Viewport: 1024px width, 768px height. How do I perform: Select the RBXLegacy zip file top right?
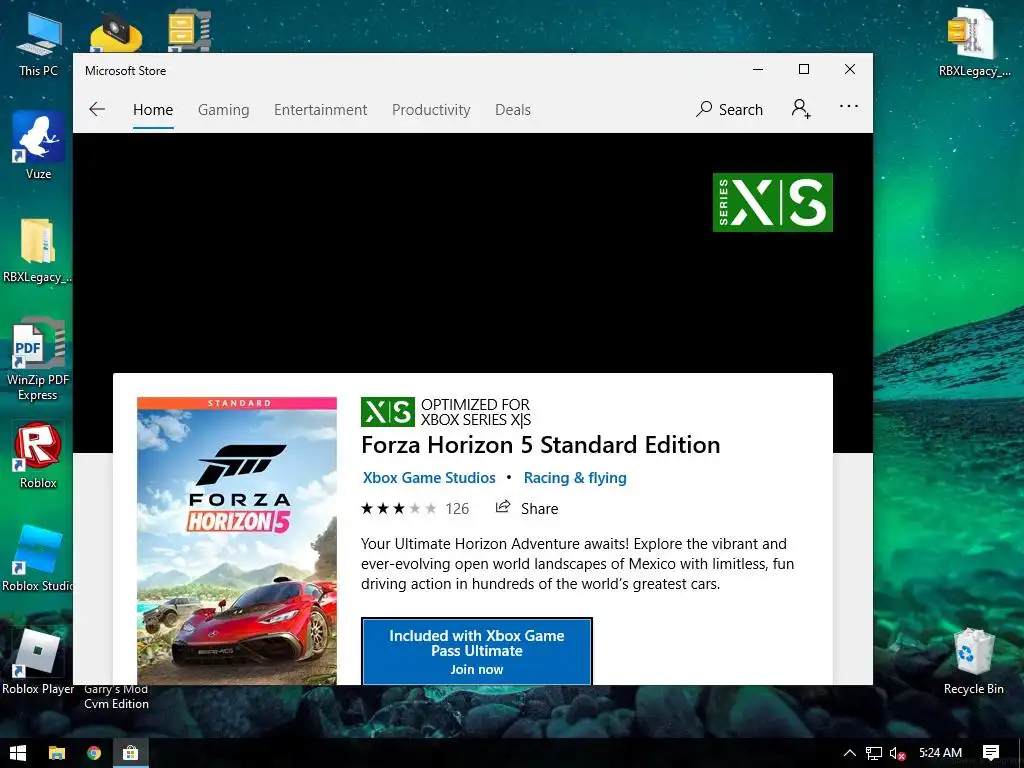pos(973,44)
